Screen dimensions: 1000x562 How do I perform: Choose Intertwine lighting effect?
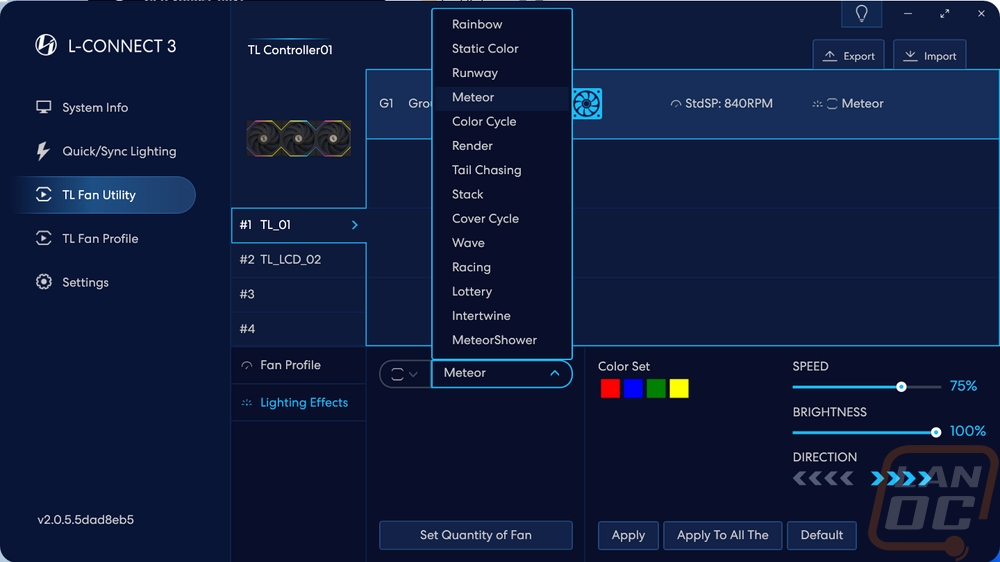501,315
